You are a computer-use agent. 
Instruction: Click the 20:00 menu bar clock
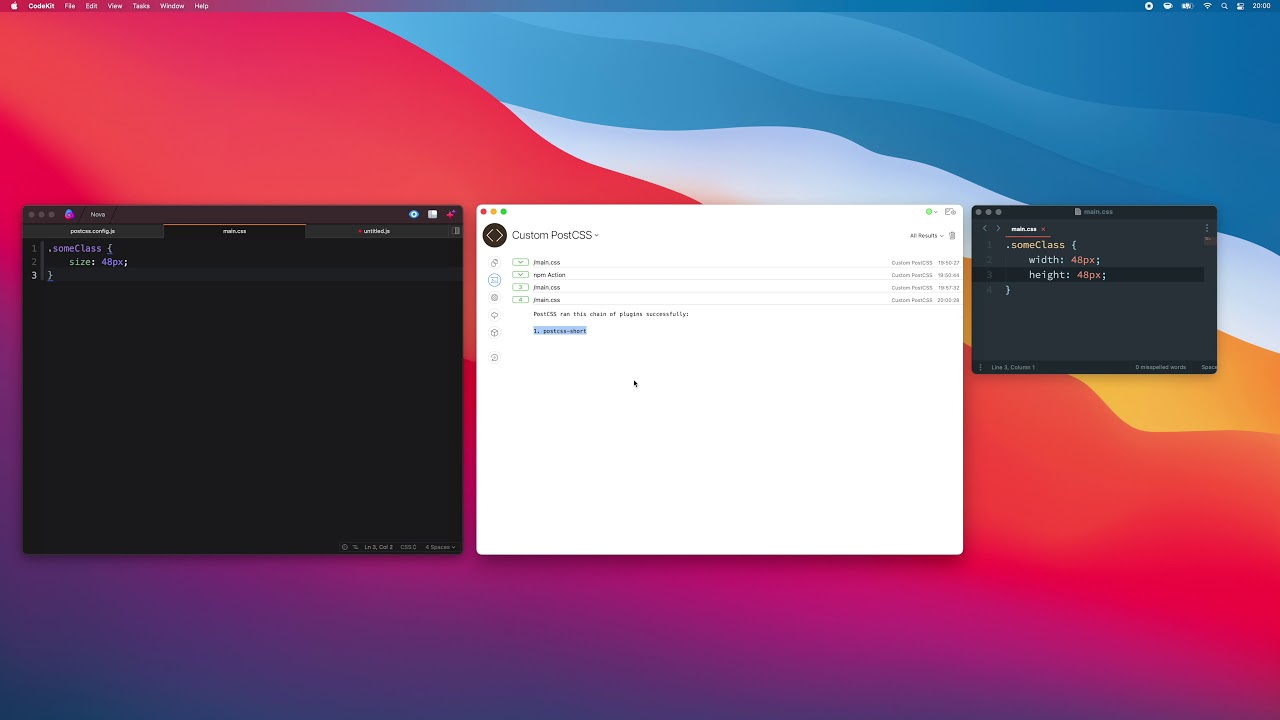point(1262,6)
